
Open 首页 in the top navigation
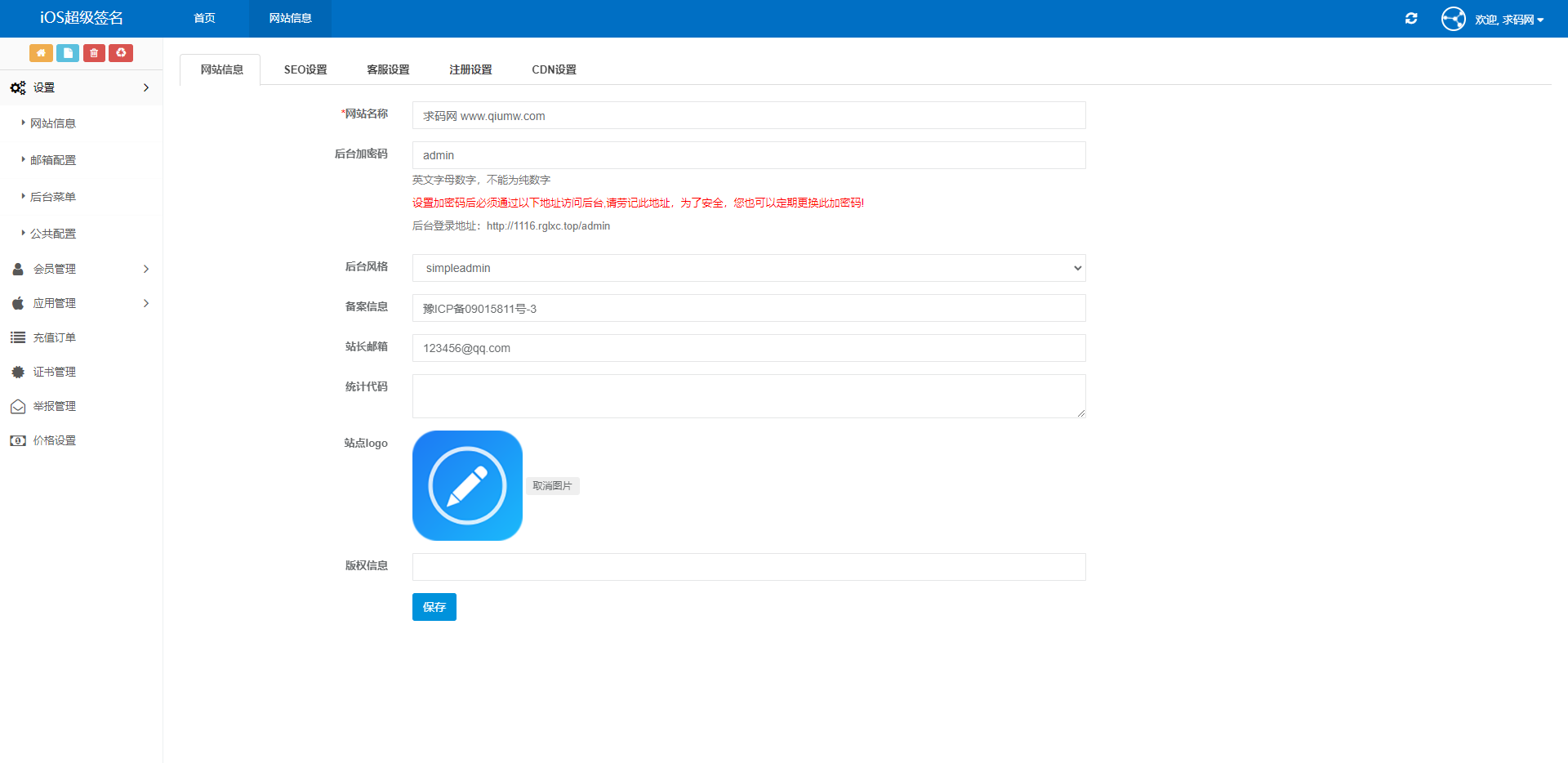(x=204, y=18)
